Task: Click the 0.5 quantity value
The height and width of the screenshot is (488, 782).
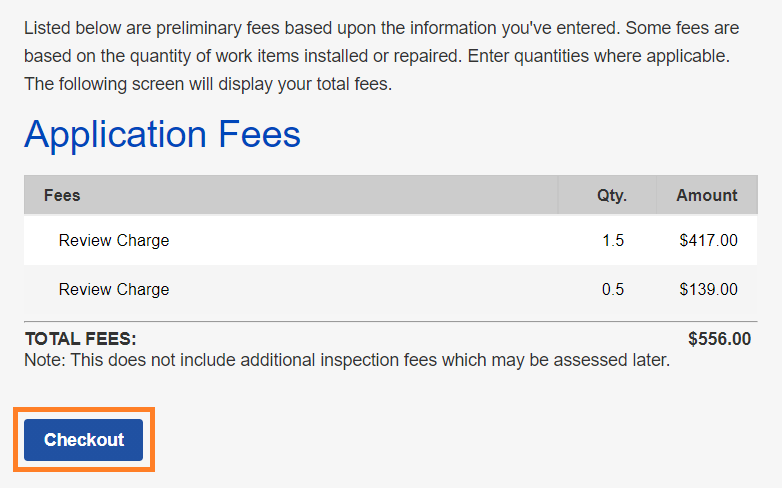Action: point(613,289)
